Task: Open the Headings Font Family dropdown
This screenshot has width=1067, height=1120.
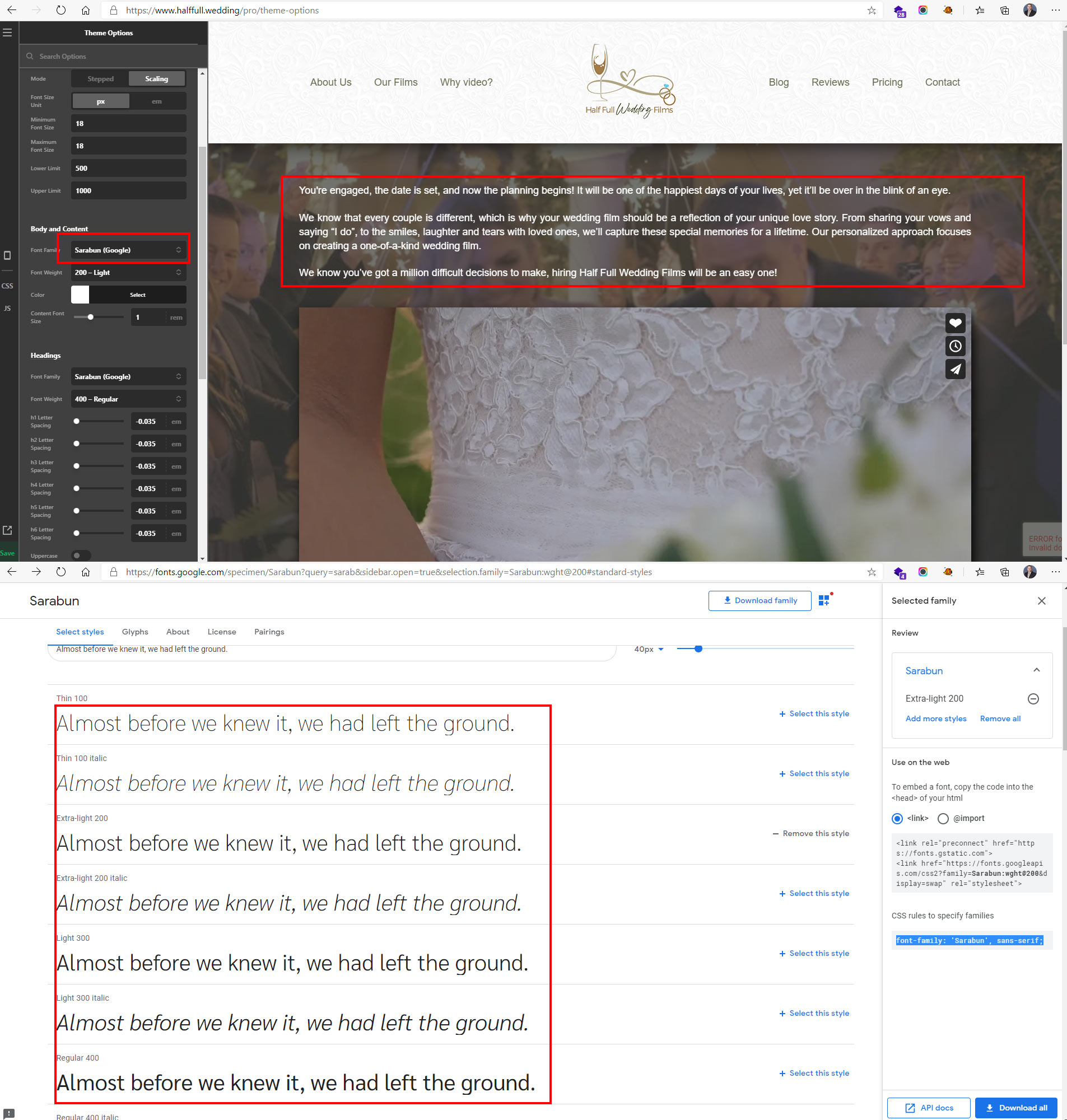Action: click(x=128, y=376)
